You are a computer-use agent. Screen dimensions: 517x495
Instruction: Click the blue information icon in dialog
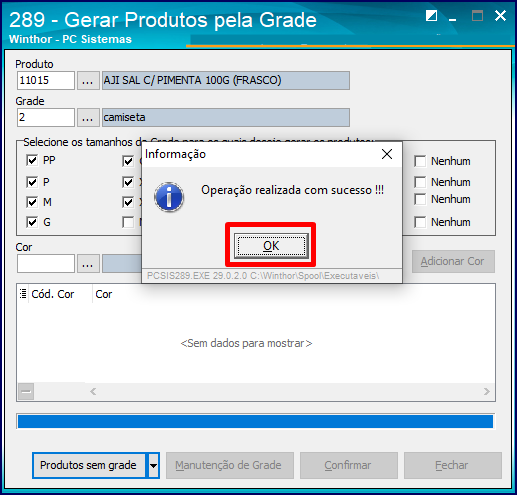pyautogui.click(x=169, y=197)
